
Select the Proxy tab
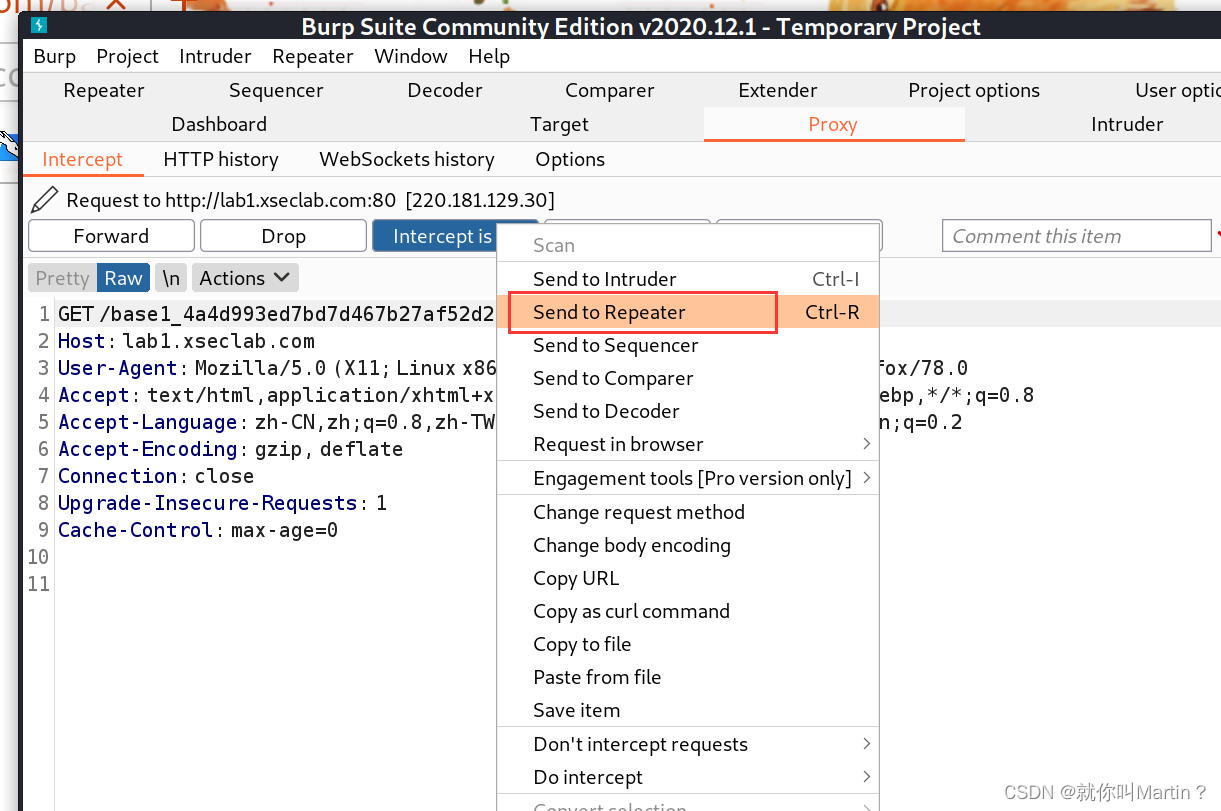(x=833, y=124)
